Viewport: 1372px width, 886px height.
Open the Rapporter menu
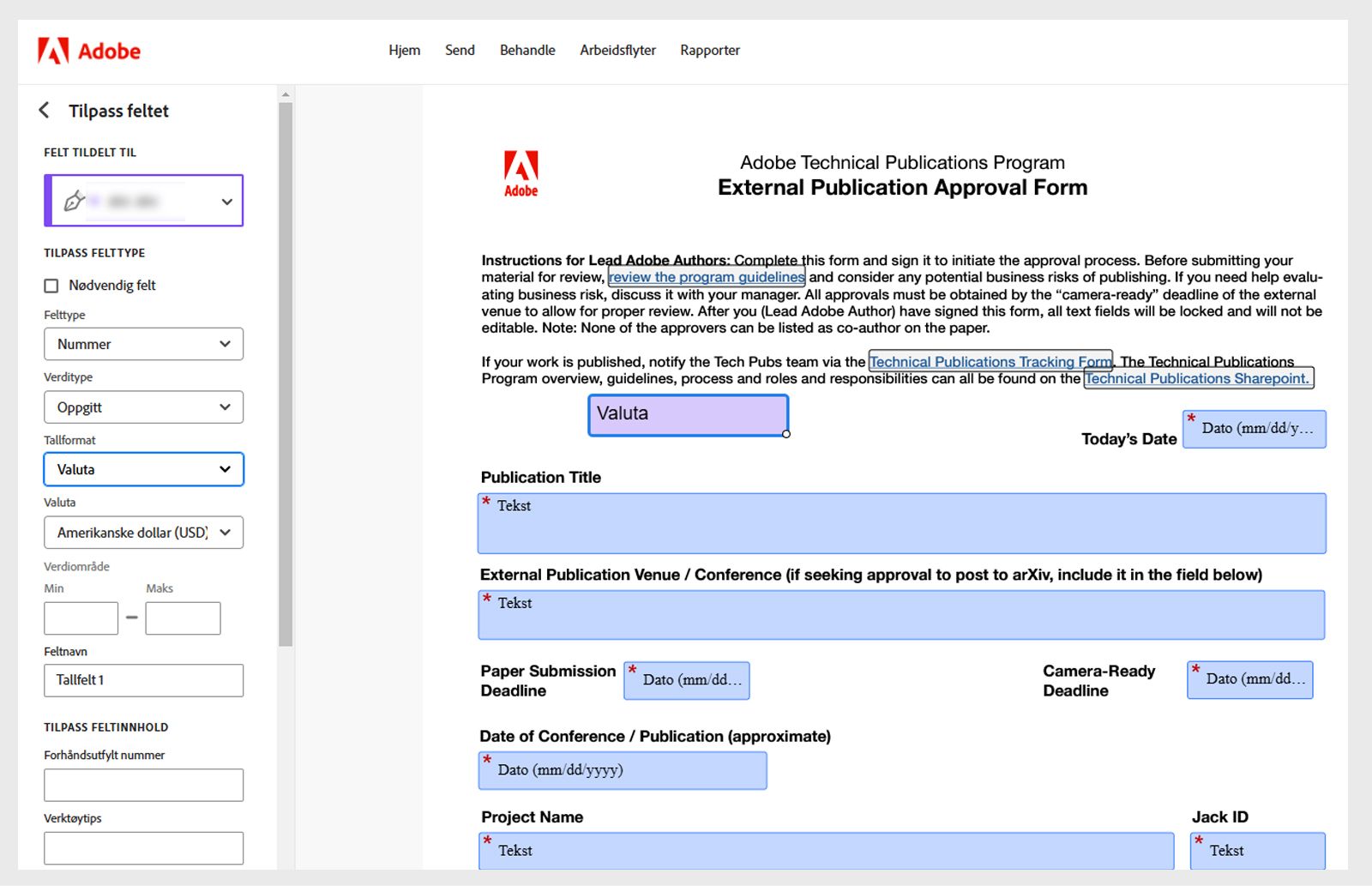pos(710,50)
